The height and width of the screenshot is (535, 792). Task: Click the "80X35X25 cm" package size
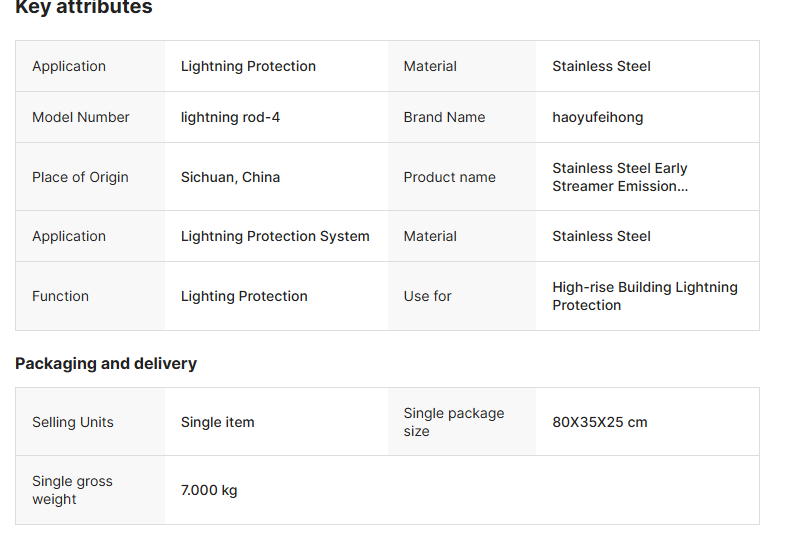point(600,422)
